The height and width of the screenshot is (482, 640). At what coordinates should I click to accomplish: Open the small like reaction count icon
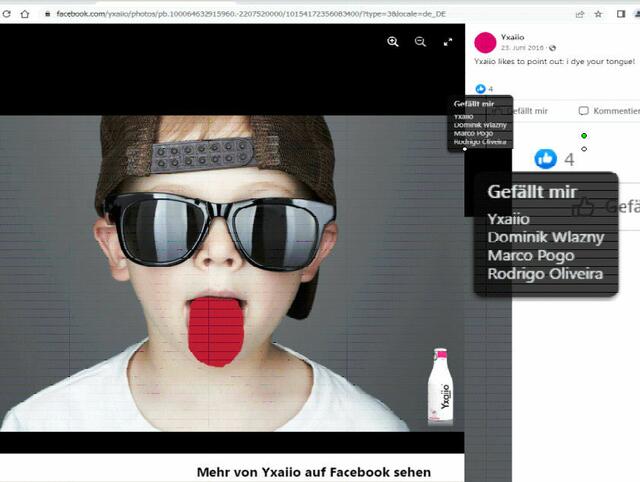480,89
